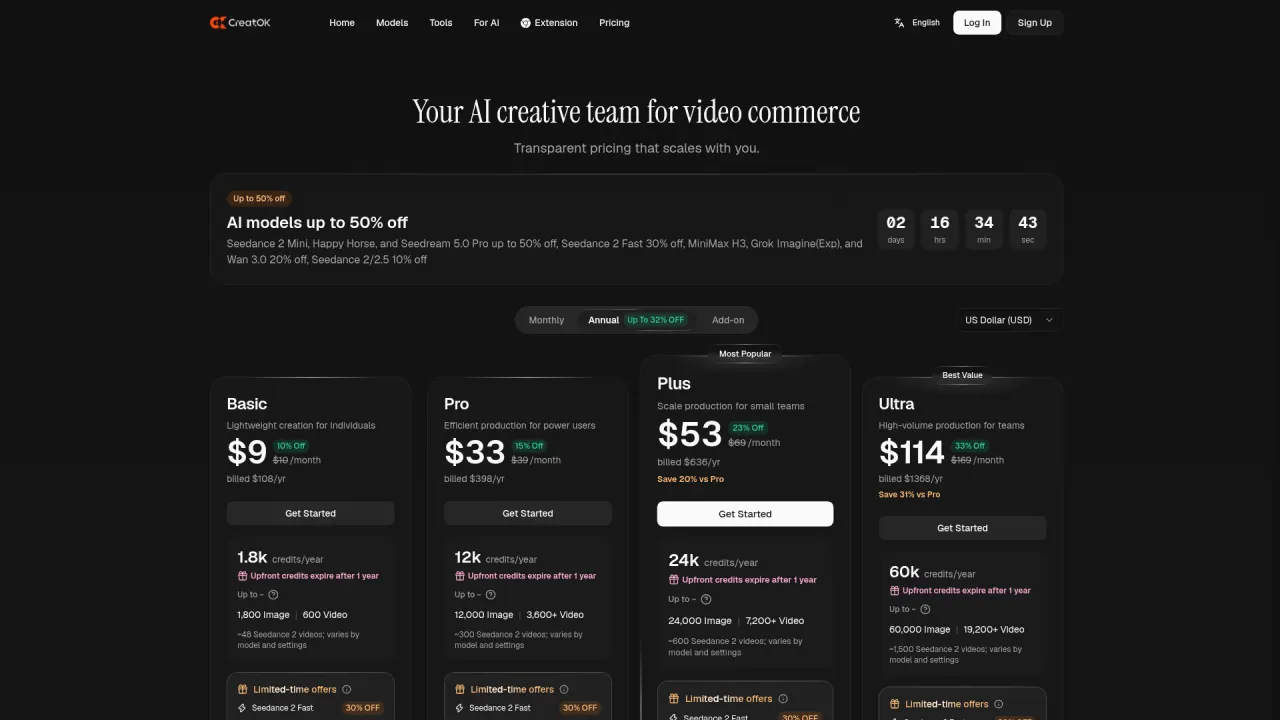Click the 'Up To 32% OFF' annual badge

tap(656, 320)
